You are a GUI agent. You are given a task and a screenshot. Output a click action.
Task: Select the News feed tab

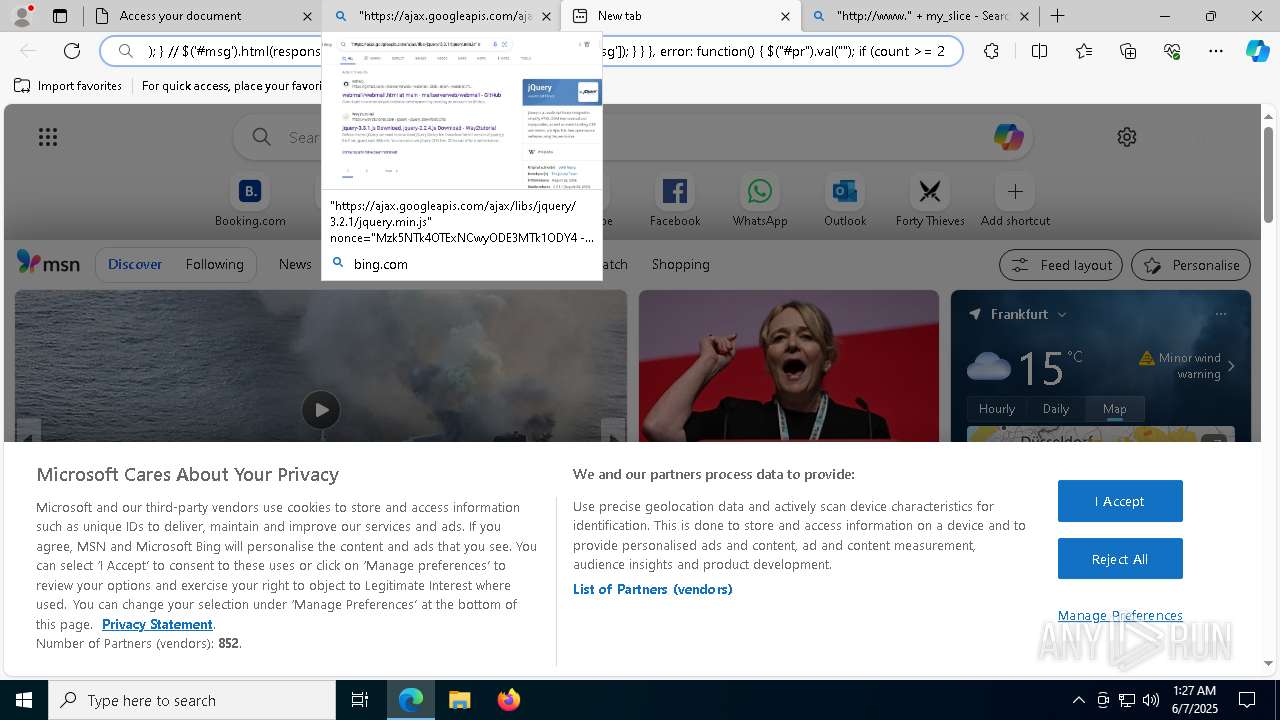(x=295, y=264)
